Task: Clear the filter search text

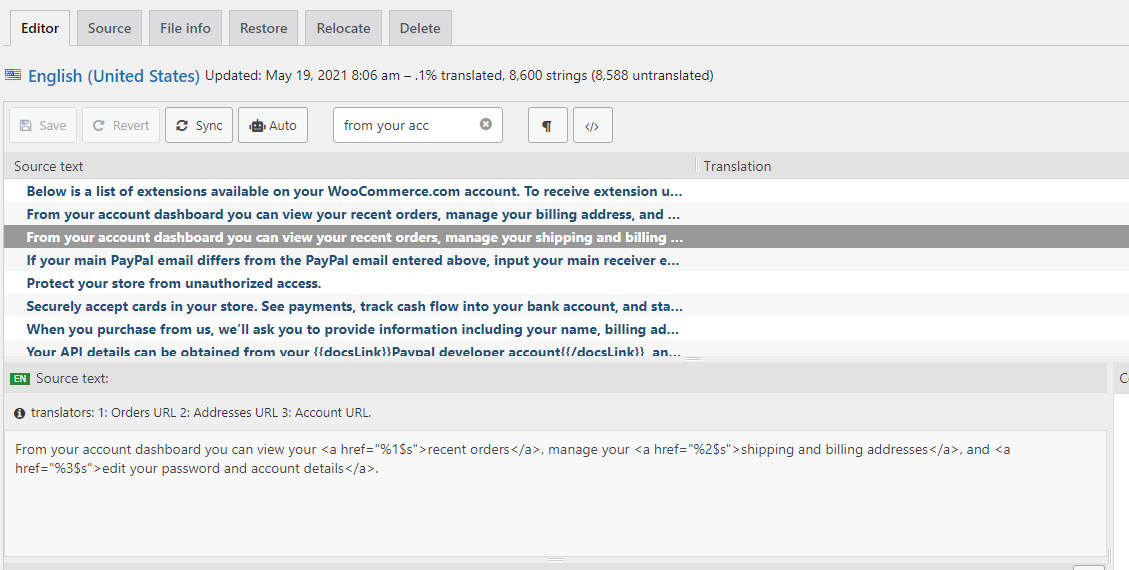Action: 486,125
